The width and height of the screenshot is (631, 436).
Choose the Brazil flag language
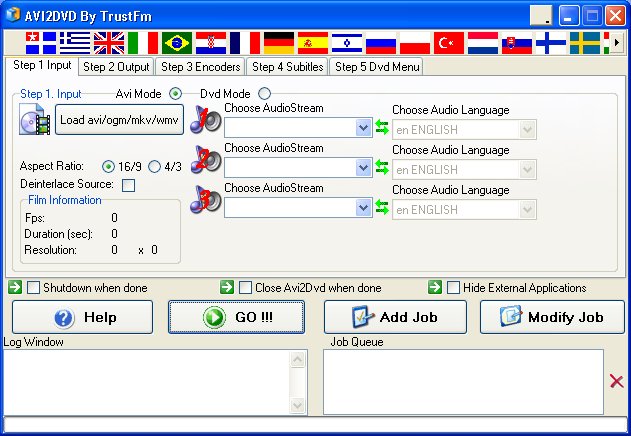click(x=177, y=42)
